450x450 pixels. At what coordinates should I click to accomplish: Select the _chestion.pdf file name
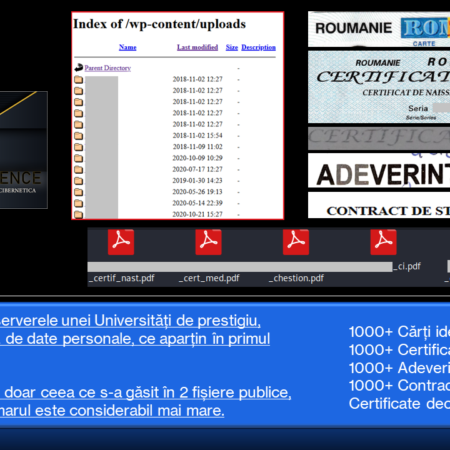(296, 278)
